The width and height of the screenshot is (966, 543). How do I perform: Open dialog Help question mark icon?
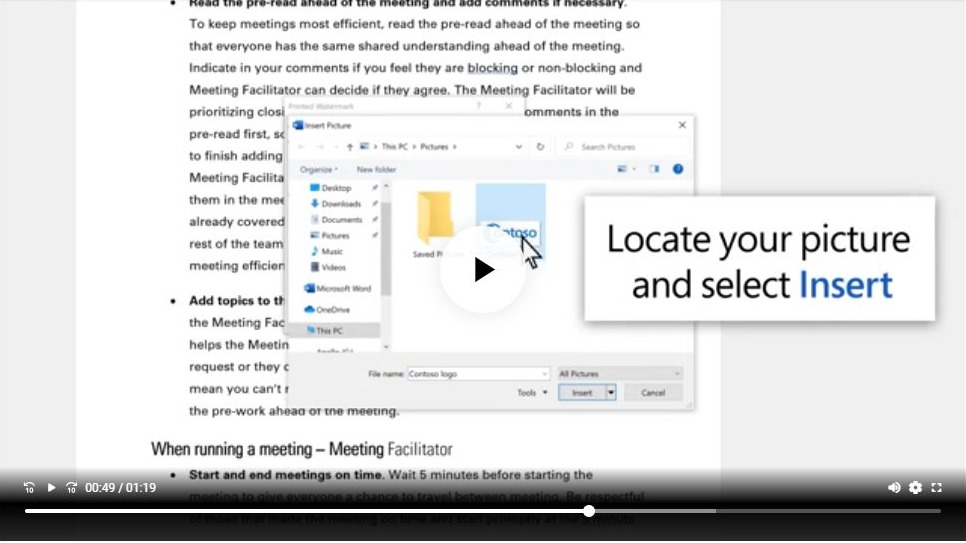pyautogui.click(x=678, y=169)
